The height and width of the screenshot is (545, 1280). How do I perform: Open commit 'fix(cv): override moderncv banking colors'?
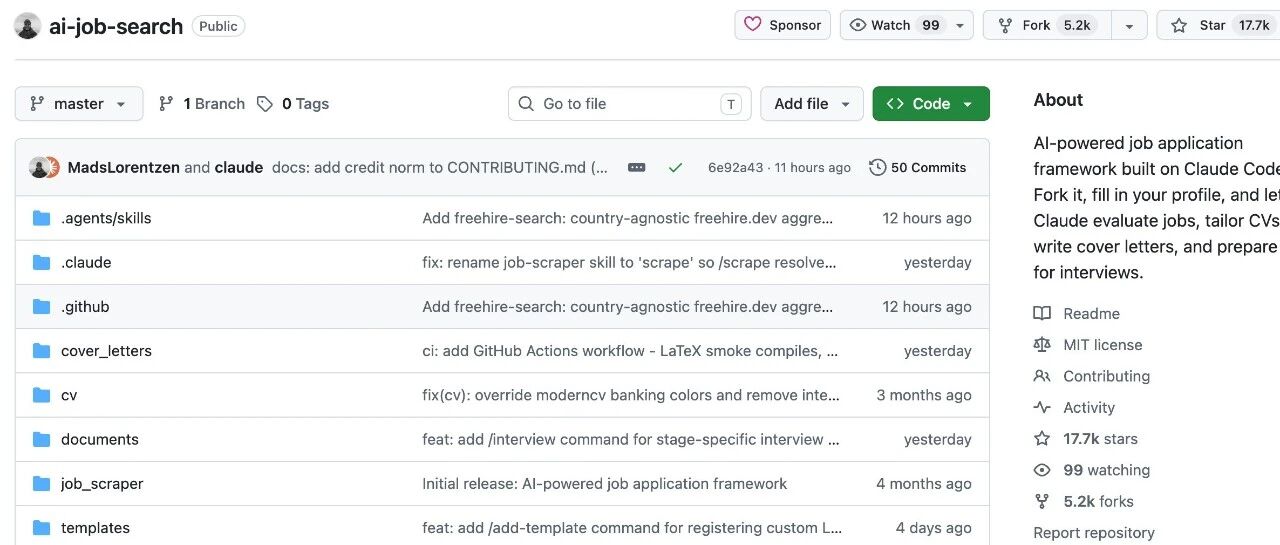tap(631, 395)
